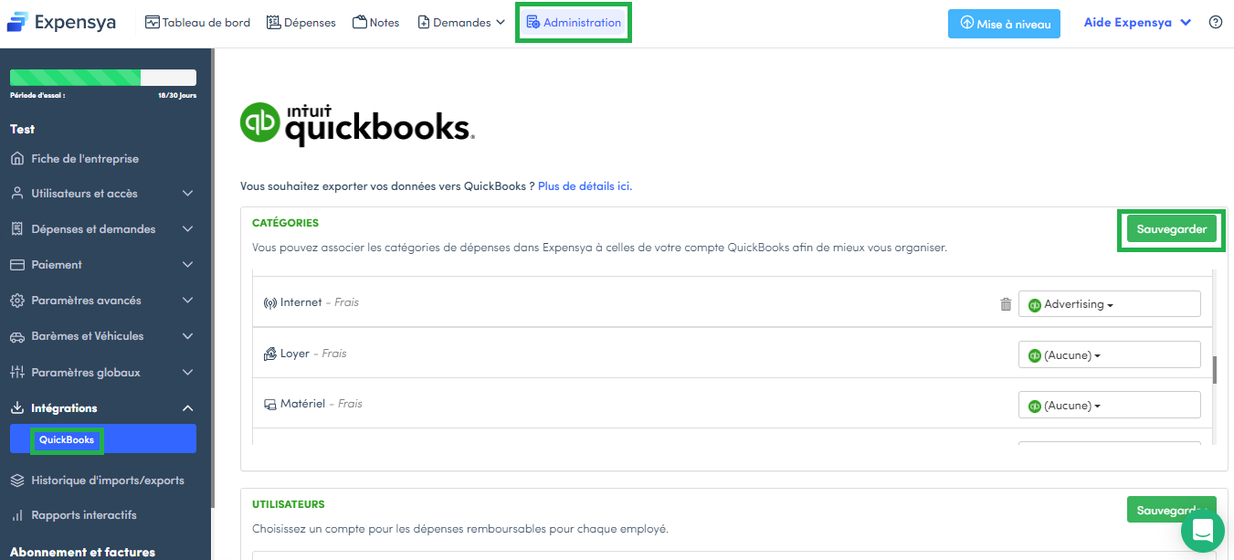Expand the Paiement section
The image size is (1234, 560).
coord(103,265)
